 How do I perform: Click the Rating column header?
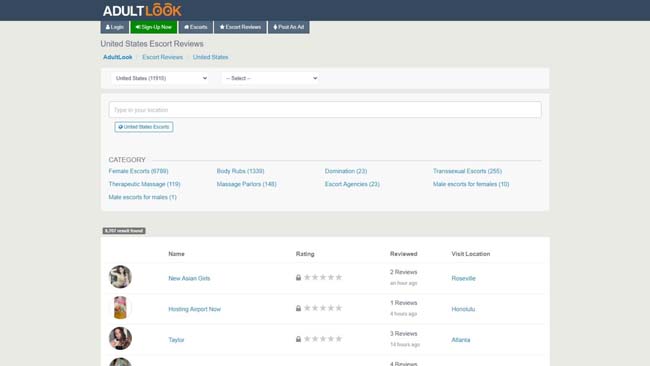click(305, 254)
